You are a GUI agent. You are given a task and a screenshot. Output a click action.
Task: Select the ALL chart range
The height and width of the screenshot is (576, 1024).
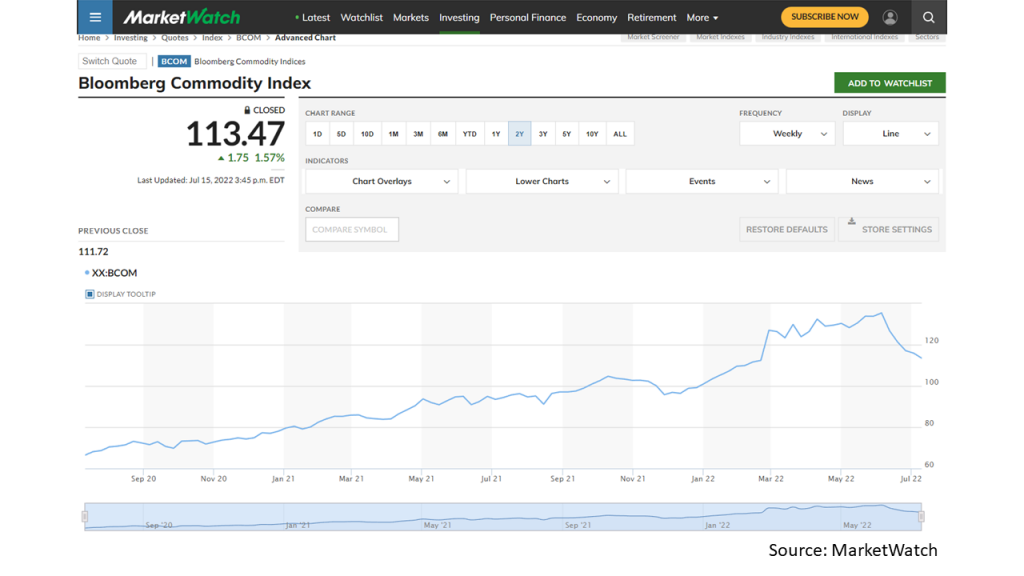coord(620,134)
